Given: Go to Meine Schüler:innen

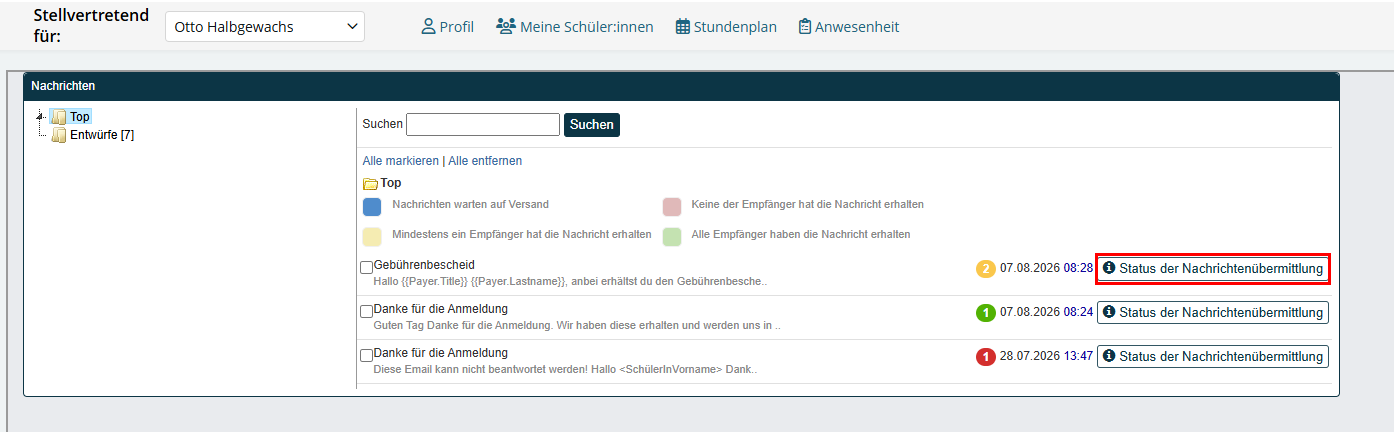Looking at the screenshot, I should [575, 27].
